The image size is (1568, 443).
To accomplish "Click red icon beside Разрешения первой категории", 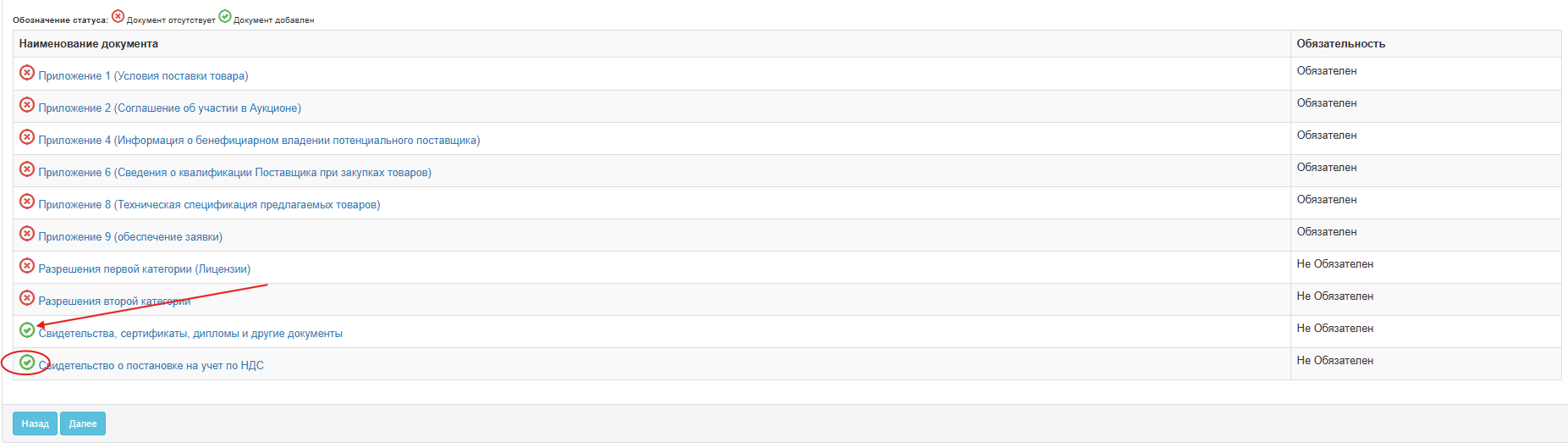I will click(x=27, y=266).
